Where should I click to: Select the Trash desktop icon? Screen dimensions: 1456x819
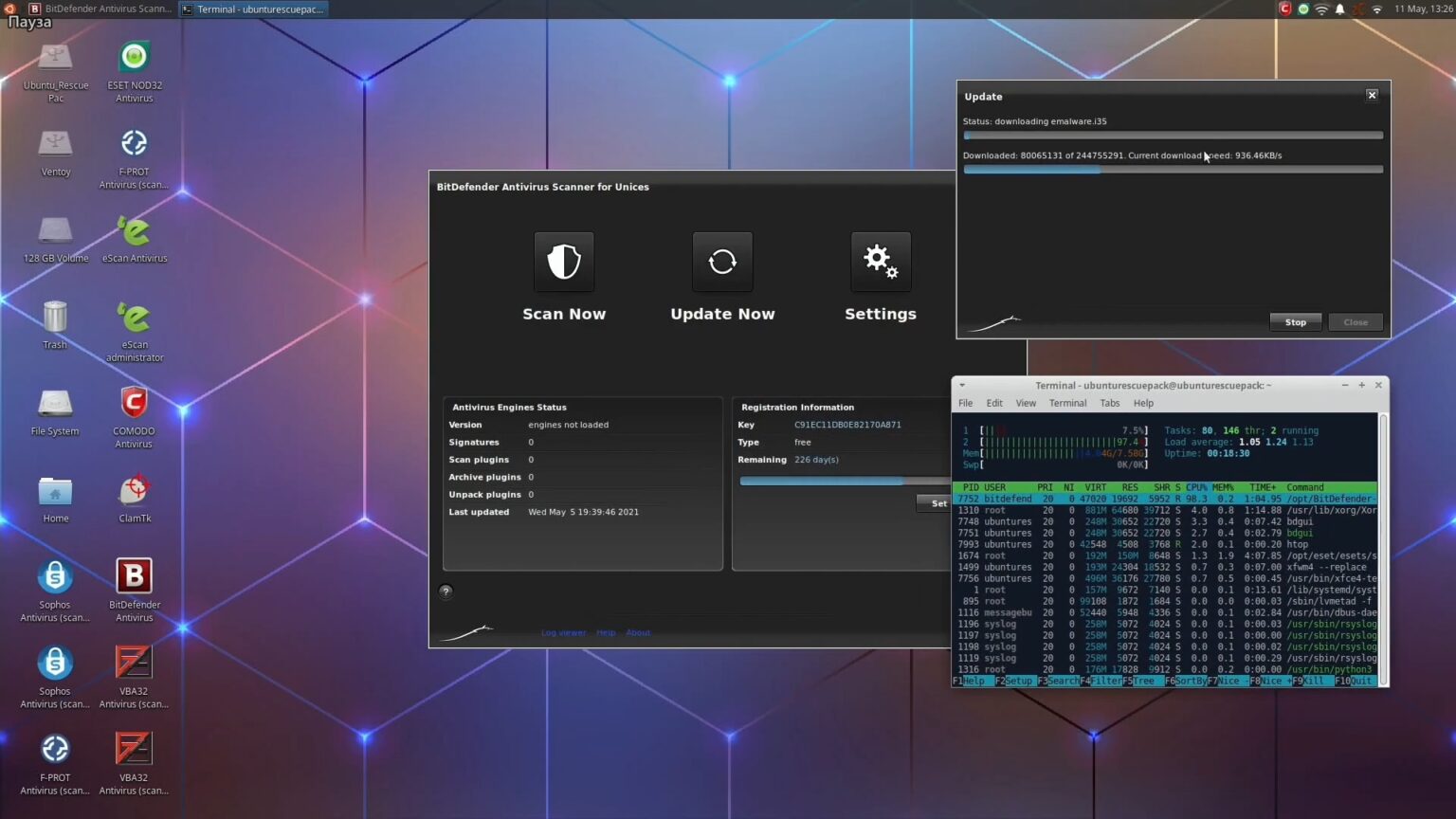click(x=55, y=325)
